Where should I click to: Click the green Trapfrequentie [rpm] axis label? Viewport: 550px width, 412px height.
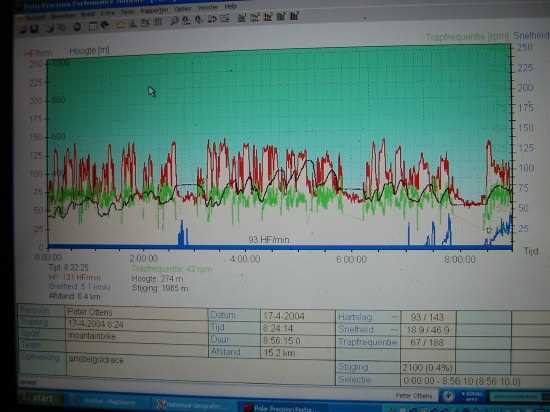click(467, 37)
